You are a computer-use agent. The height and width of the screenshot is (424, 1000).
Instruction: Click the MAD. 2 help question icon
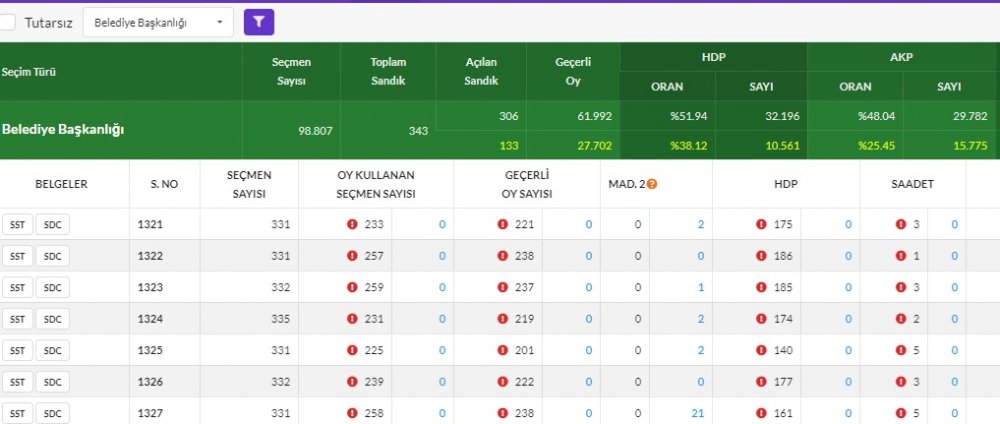click(x=652, y=184)
